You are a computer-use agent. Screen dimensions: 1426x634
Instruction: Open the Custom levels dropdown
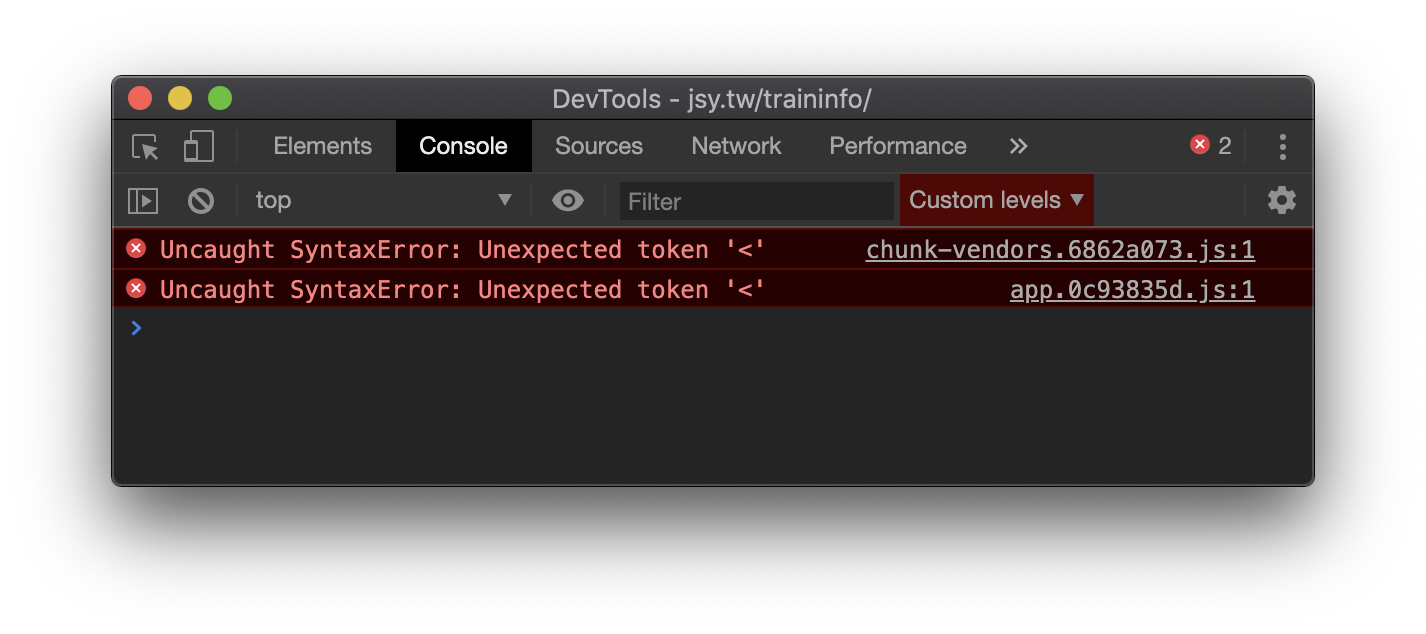click(x=997, y=200)
